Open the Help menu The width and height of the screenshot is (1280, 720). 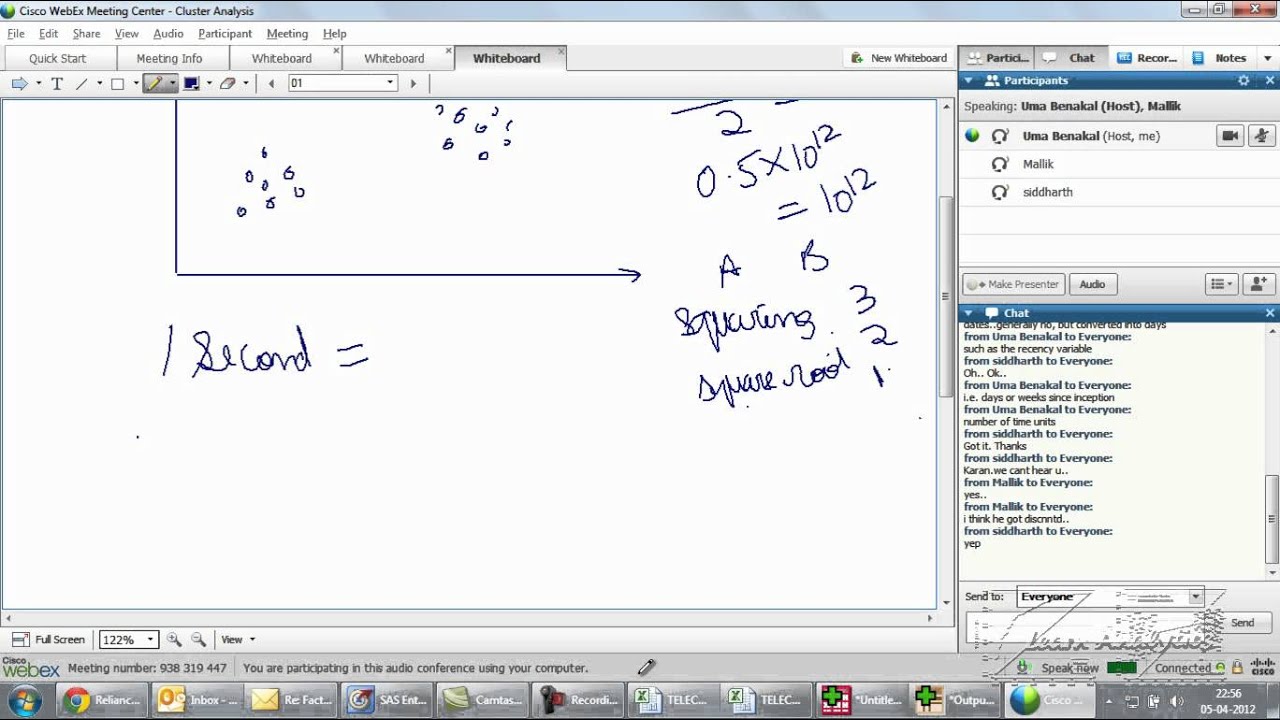pyautogui.click(x=334, y=33)
